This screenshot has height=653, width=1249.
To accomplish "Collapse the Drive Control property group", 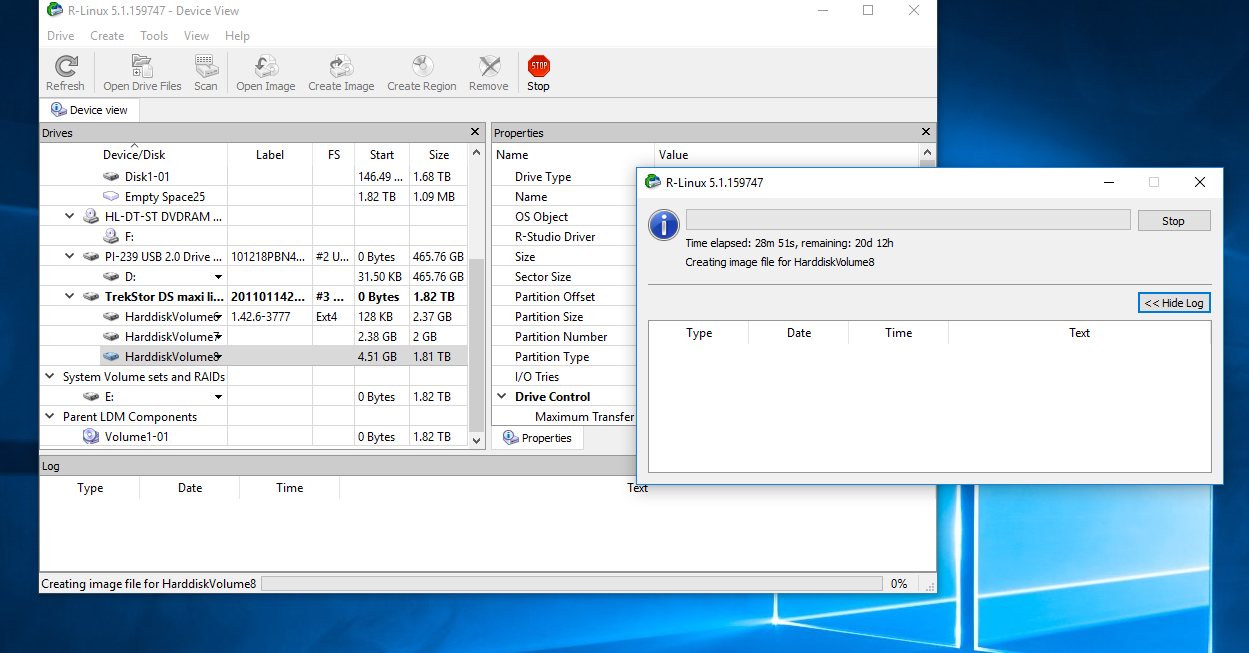I will coord(502,397).
